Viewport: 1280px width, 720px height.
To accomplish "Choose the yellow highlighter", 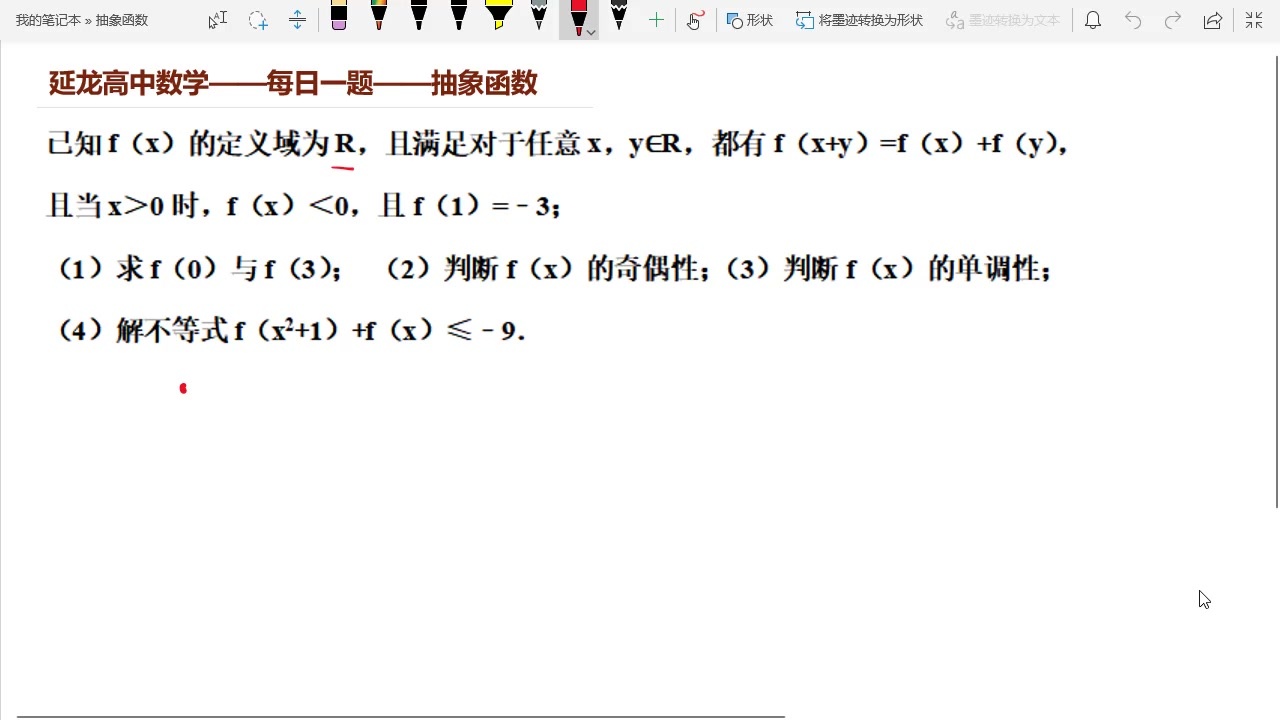I will point(499,16).
